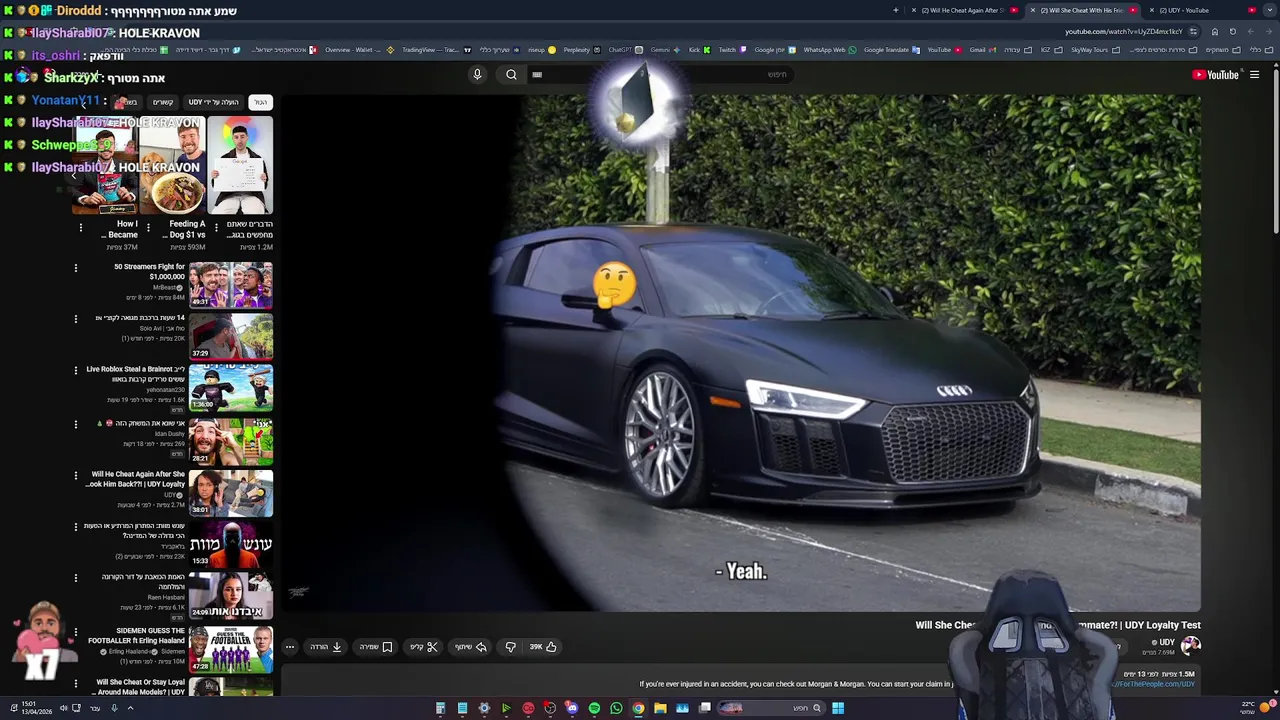Open options for '50 Streamers Fight' video
This screenshot has width=1280, height=720.
point(76,268)
